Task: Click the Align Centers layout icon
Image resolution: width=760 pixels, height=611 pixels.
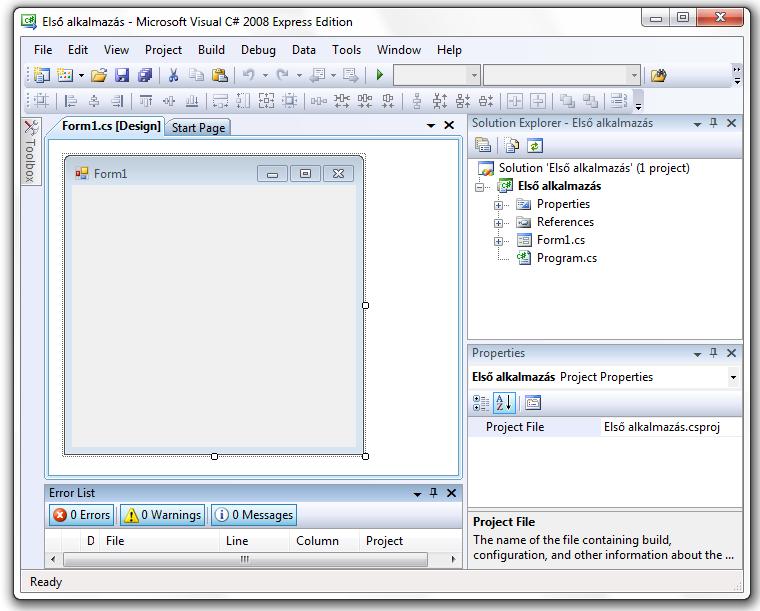Action: pos(94,101)
